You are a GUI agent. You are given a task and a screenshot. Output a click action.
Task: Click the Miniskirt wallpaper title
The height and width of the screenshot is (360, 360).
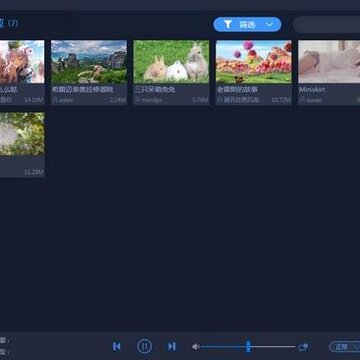click(x=312, y=90)
